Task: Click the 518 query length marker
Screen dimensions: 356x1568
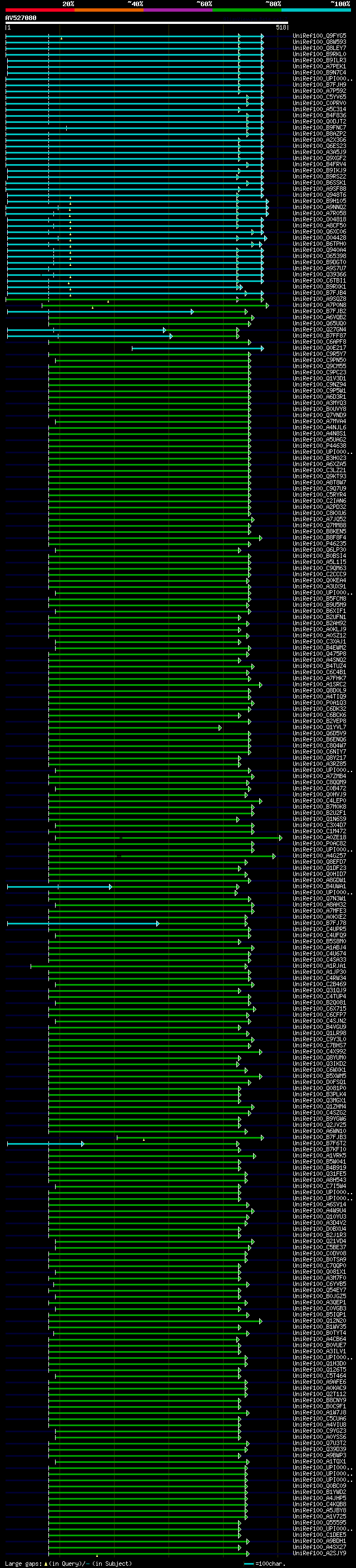Action: (281, 27)
